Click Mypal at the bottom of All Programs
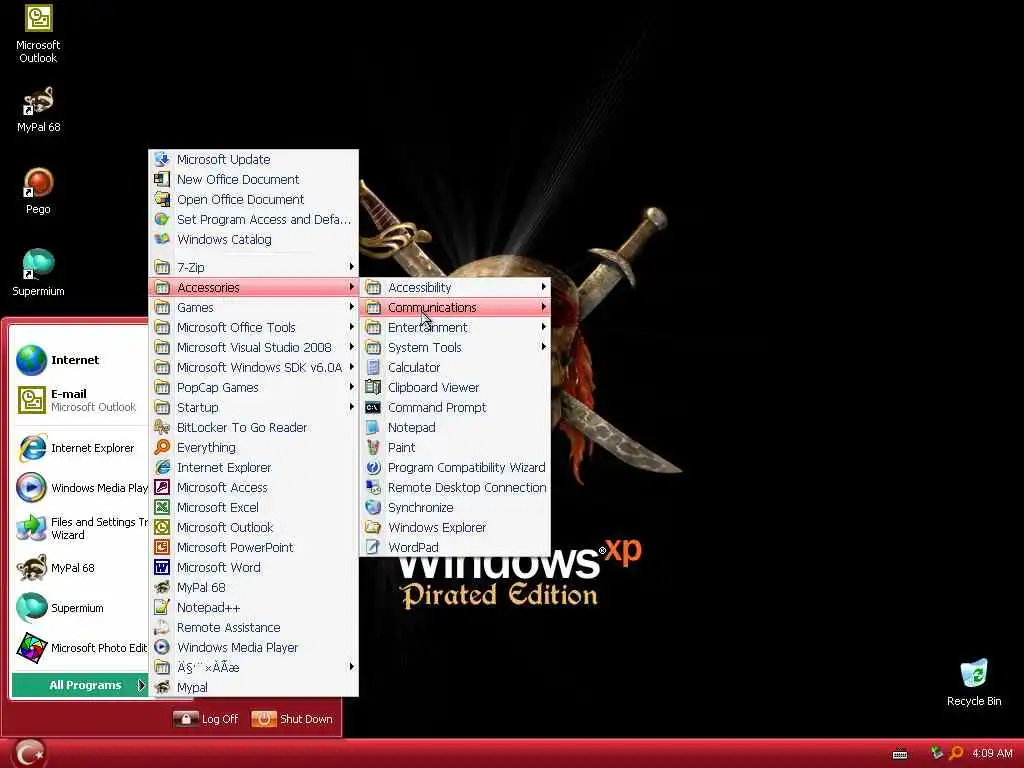The image size is (1024, 768). pyautogui.click(x=253, y=688)
